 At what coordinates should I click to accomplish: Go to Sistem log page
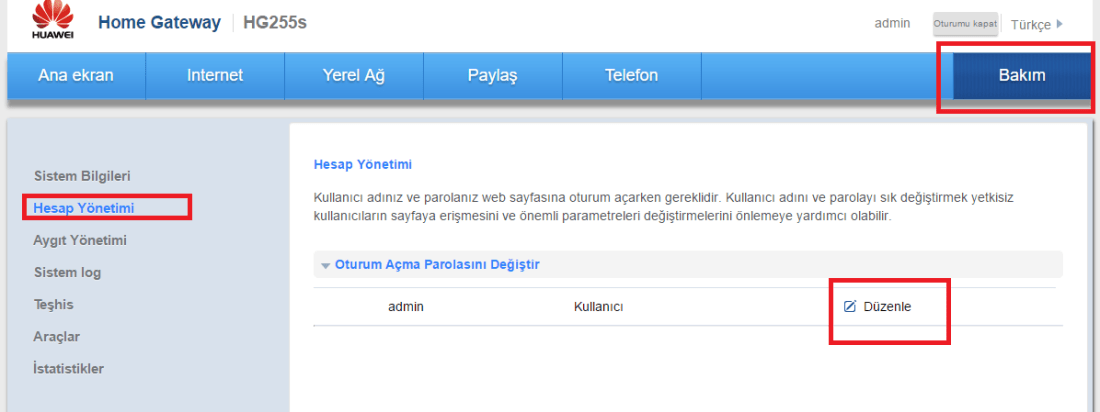pos(67,272)
